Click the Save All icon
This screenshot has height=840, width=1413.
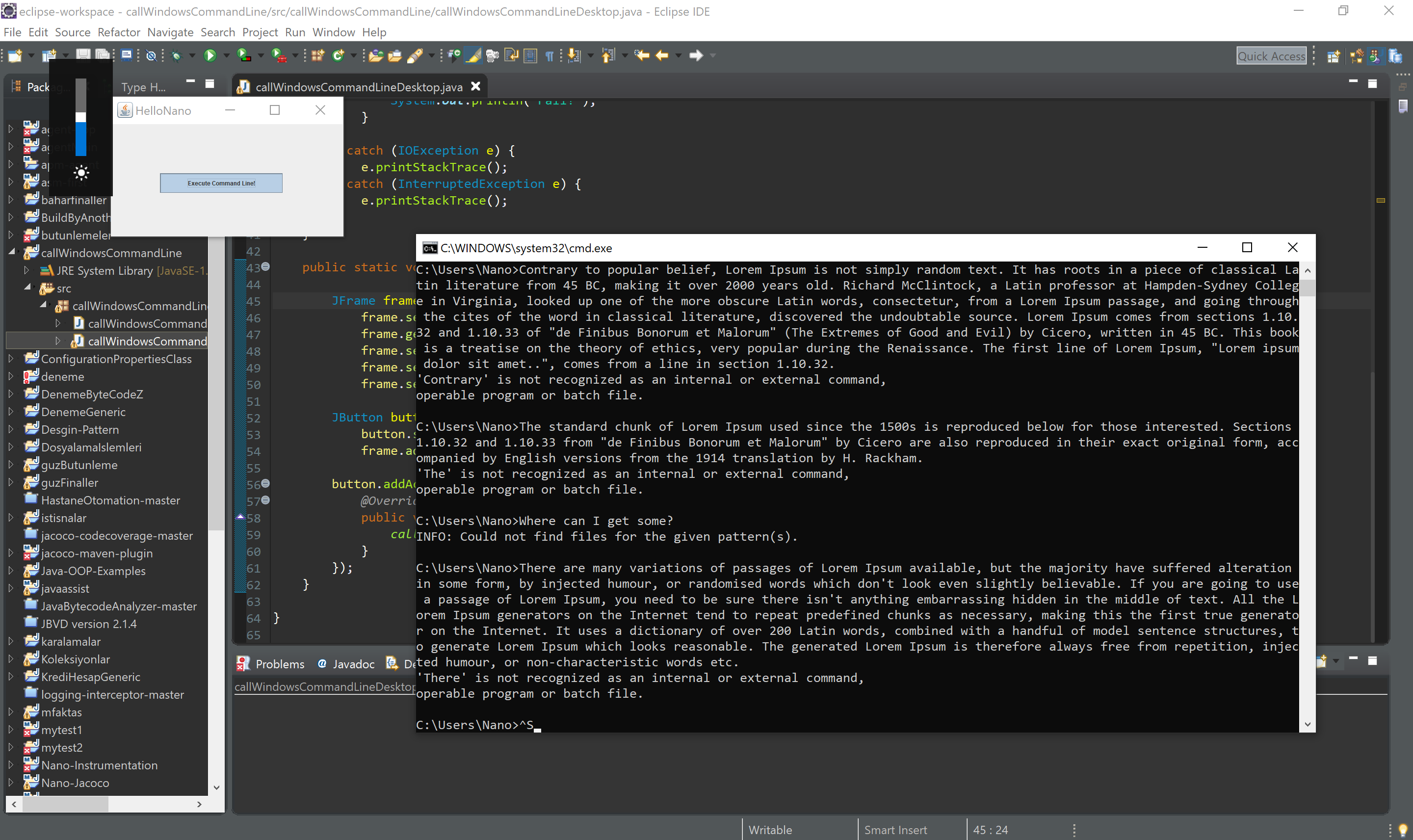pos(102,55)
